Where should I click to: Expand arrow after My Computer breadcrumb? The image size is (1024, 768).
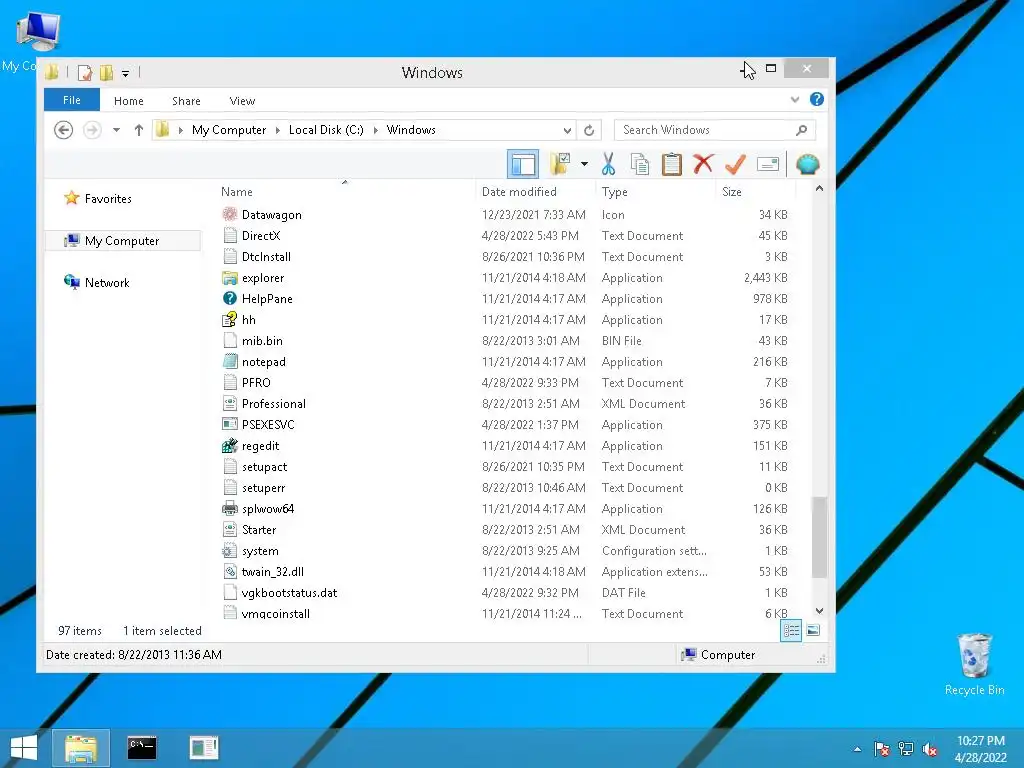tap(278, 130)
